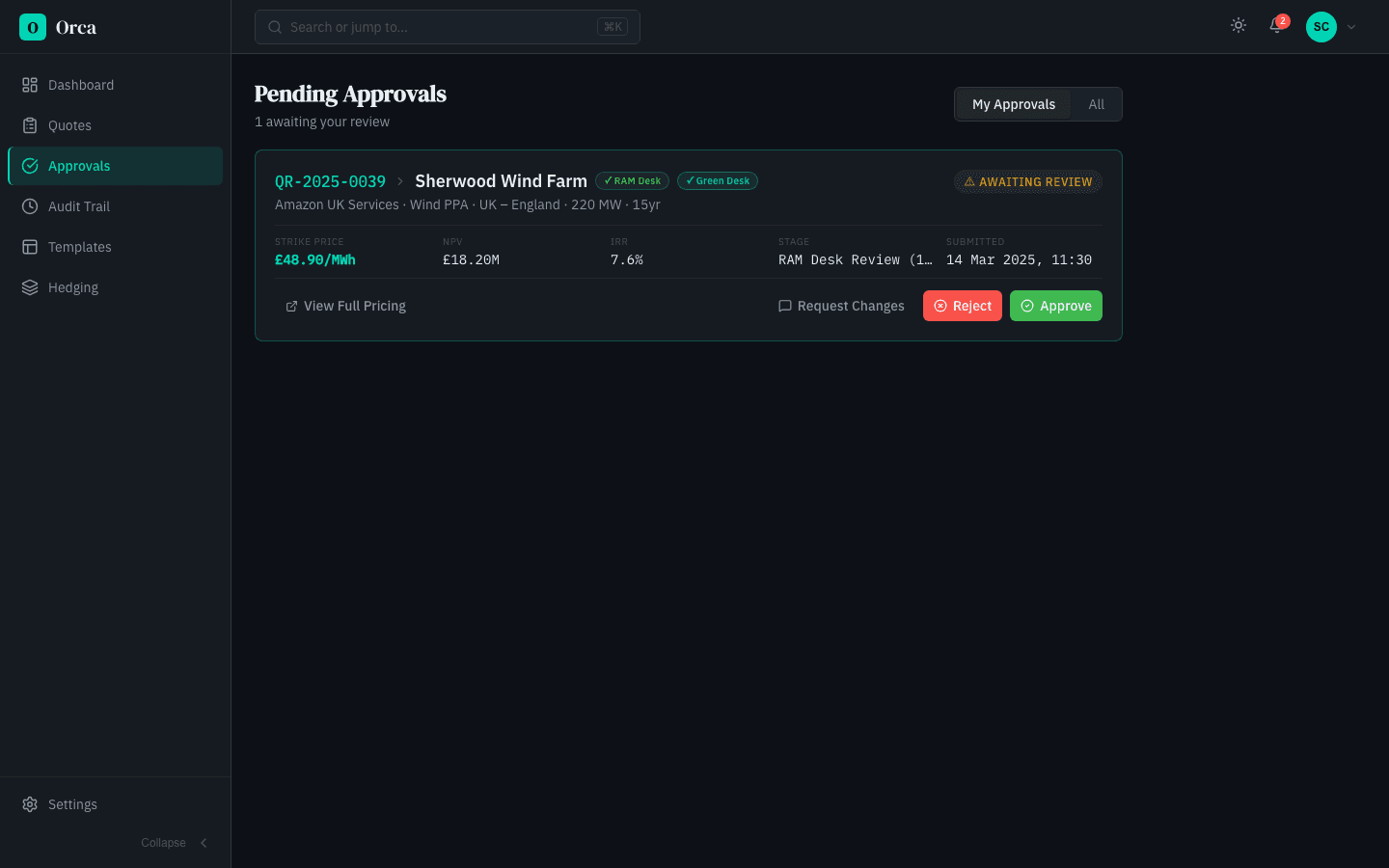
Task: Open the Dashboard page in the sidebar
Action: click(115, 85)
